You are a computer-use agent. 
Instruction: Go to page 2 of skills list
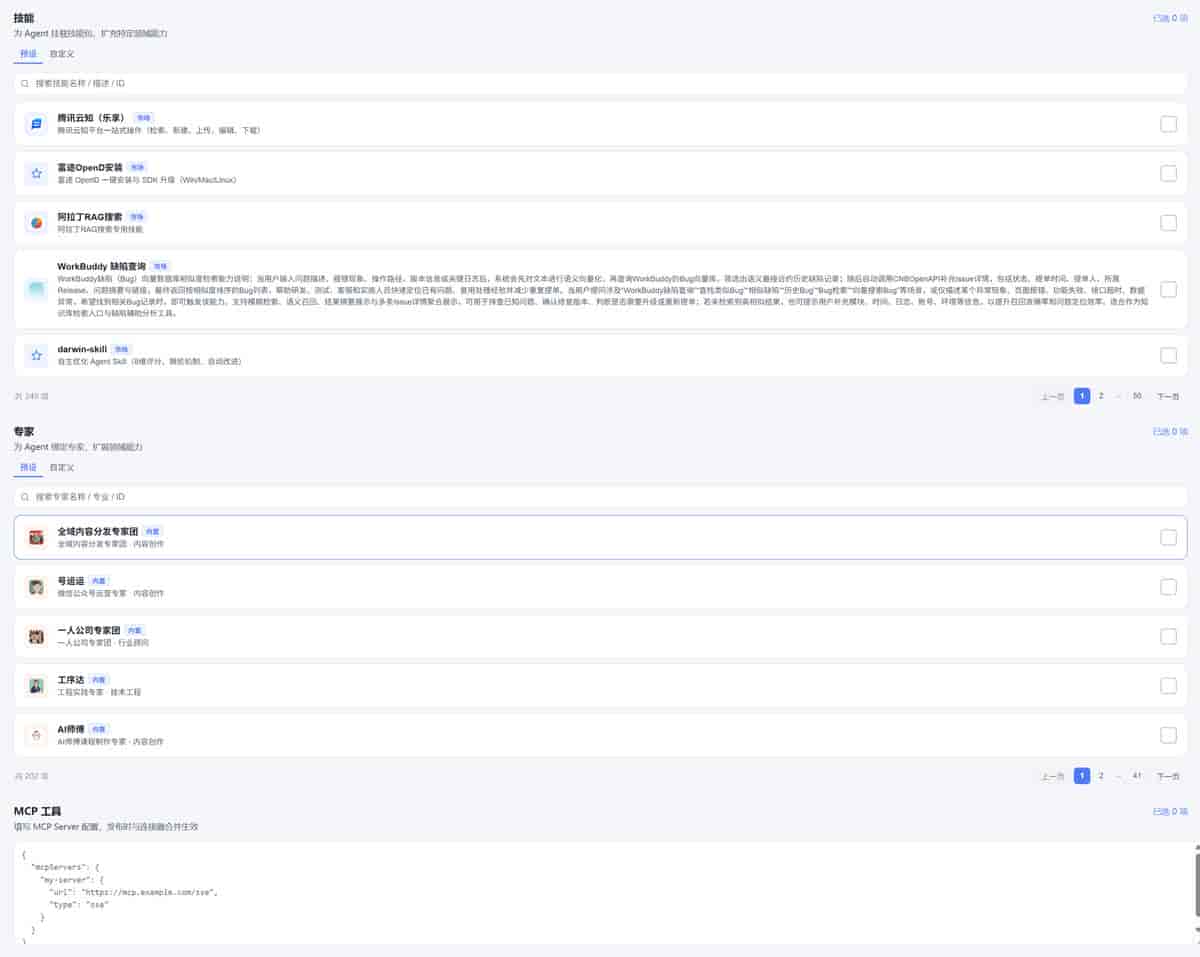[x=1101, y=396]
